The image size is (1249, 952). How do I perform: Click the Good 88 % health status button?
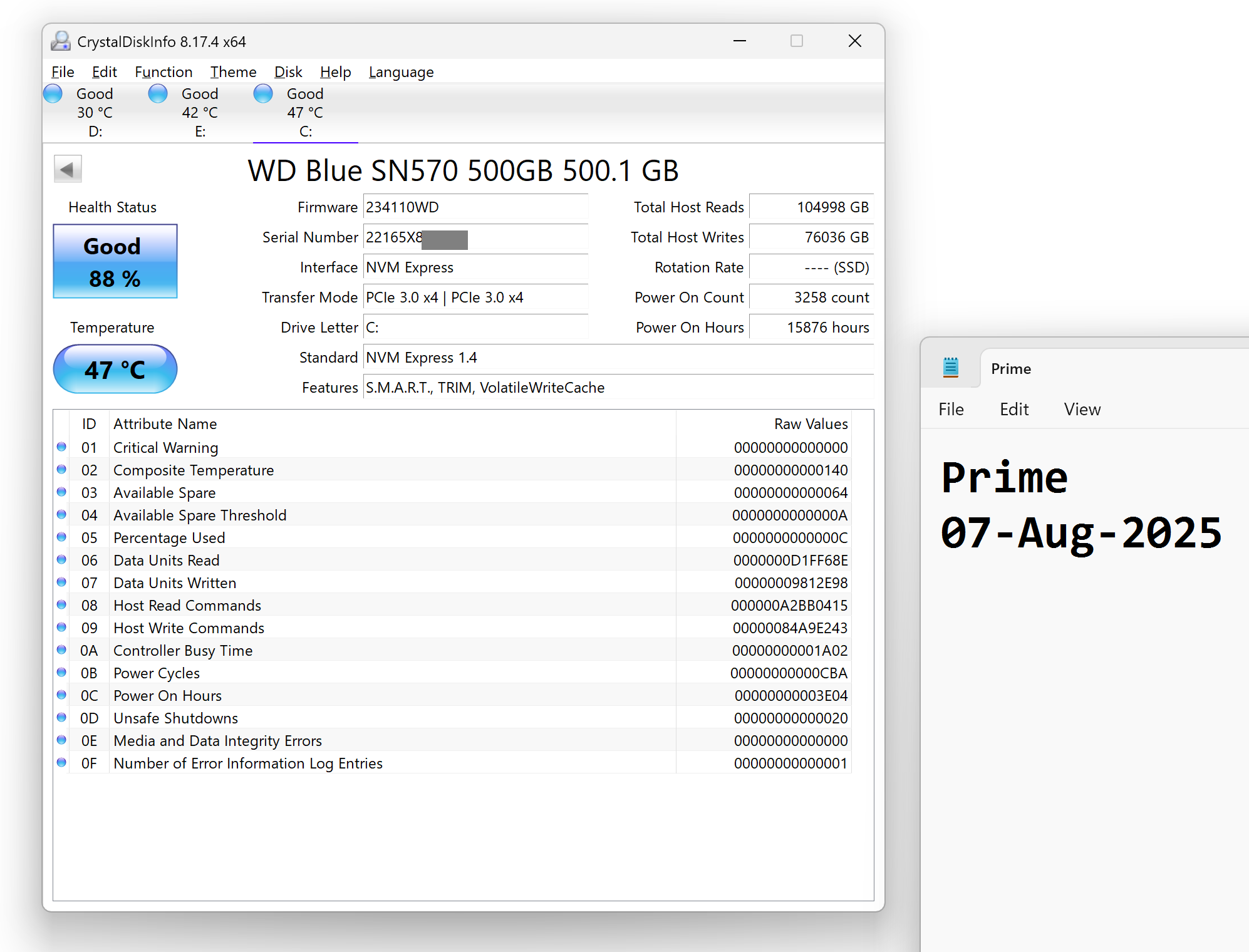click(x=115, y=262)
